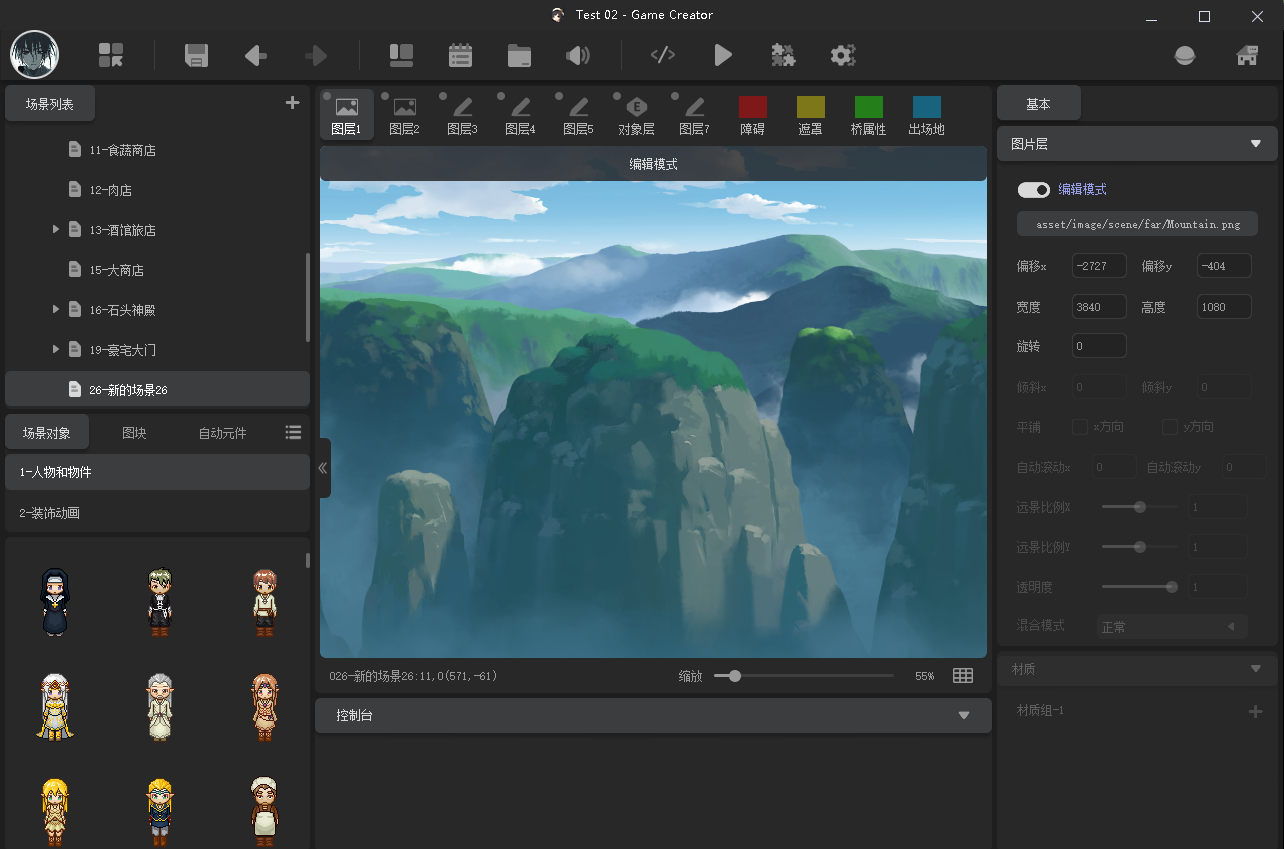Toggle visibility dot of 图层3

click(443, 96)
